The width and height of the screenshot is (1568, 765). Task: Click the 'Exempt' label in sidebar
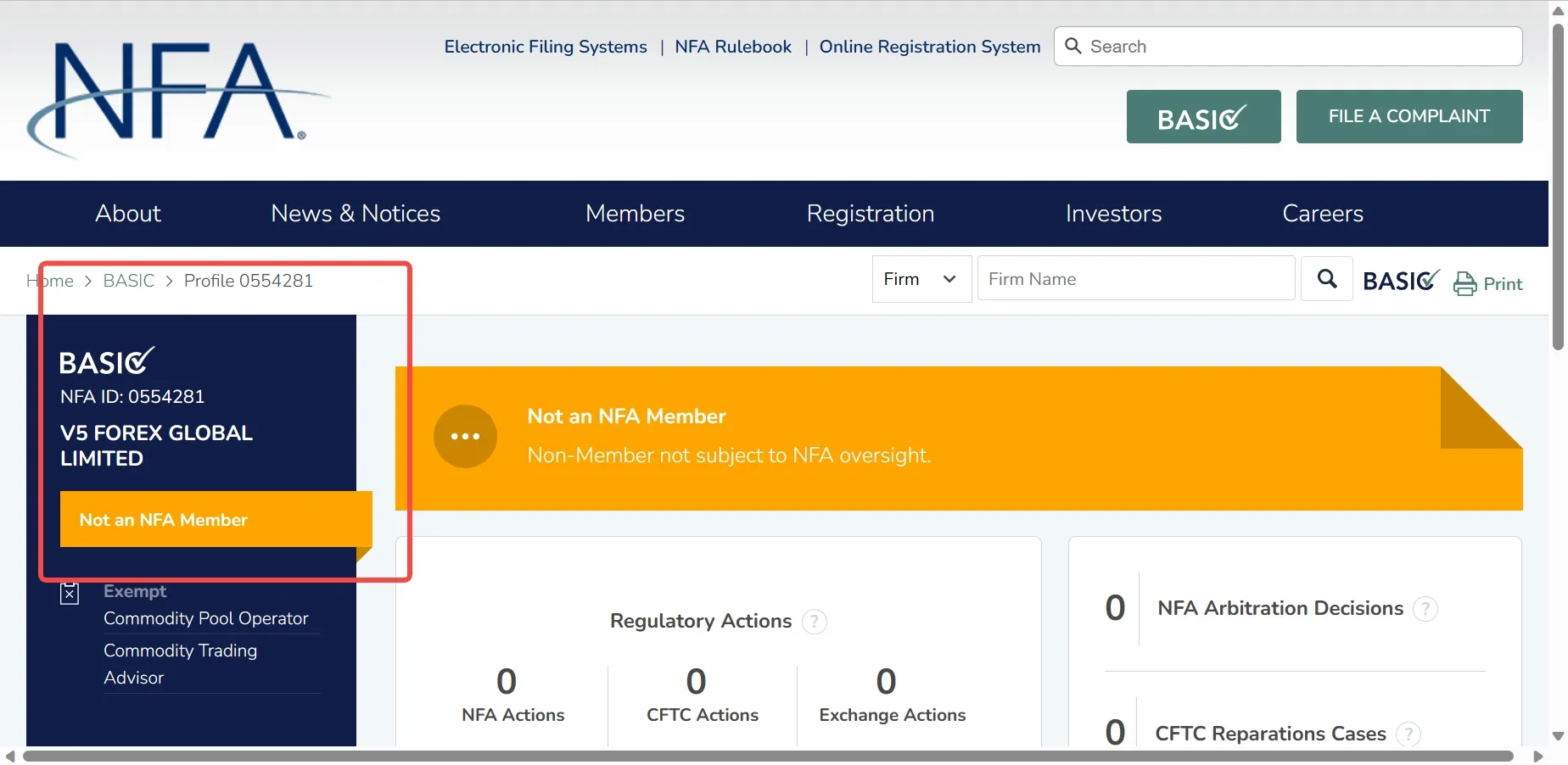tap(135, 591)
